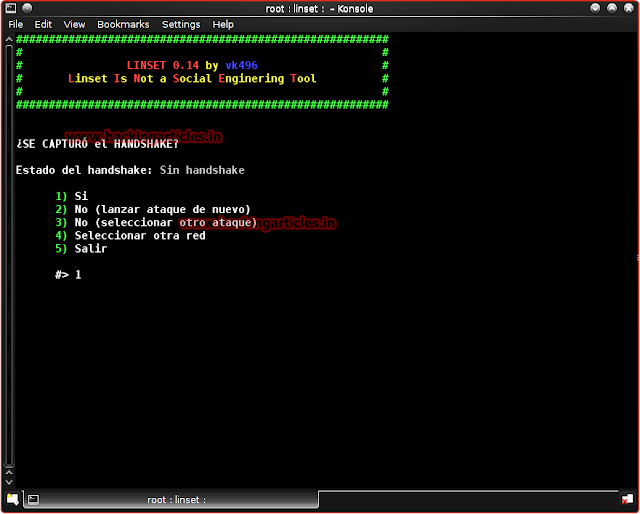
Task: Click the Konsole terminal icon in title bar
Action: click(11, 8)
